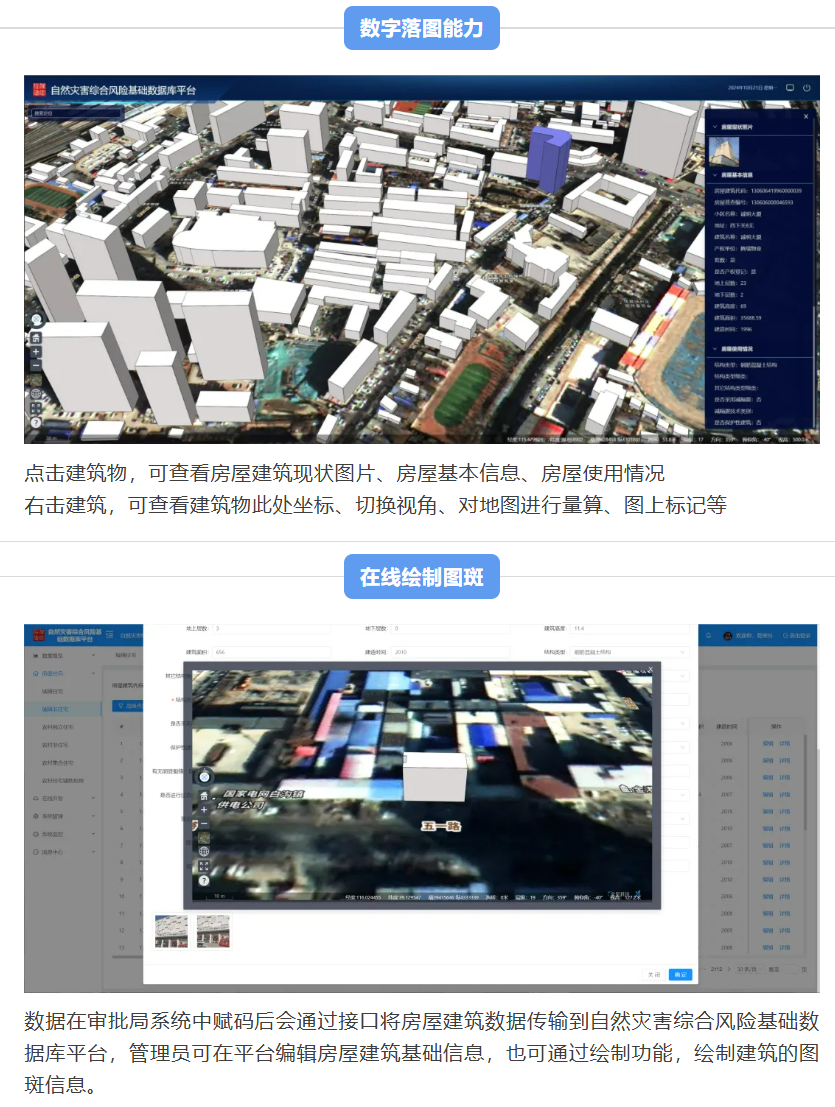Viewport: 835px width, 1107px height.
Task: Click the 数字落图能力 heading button
Action: [x=421, y=29]
